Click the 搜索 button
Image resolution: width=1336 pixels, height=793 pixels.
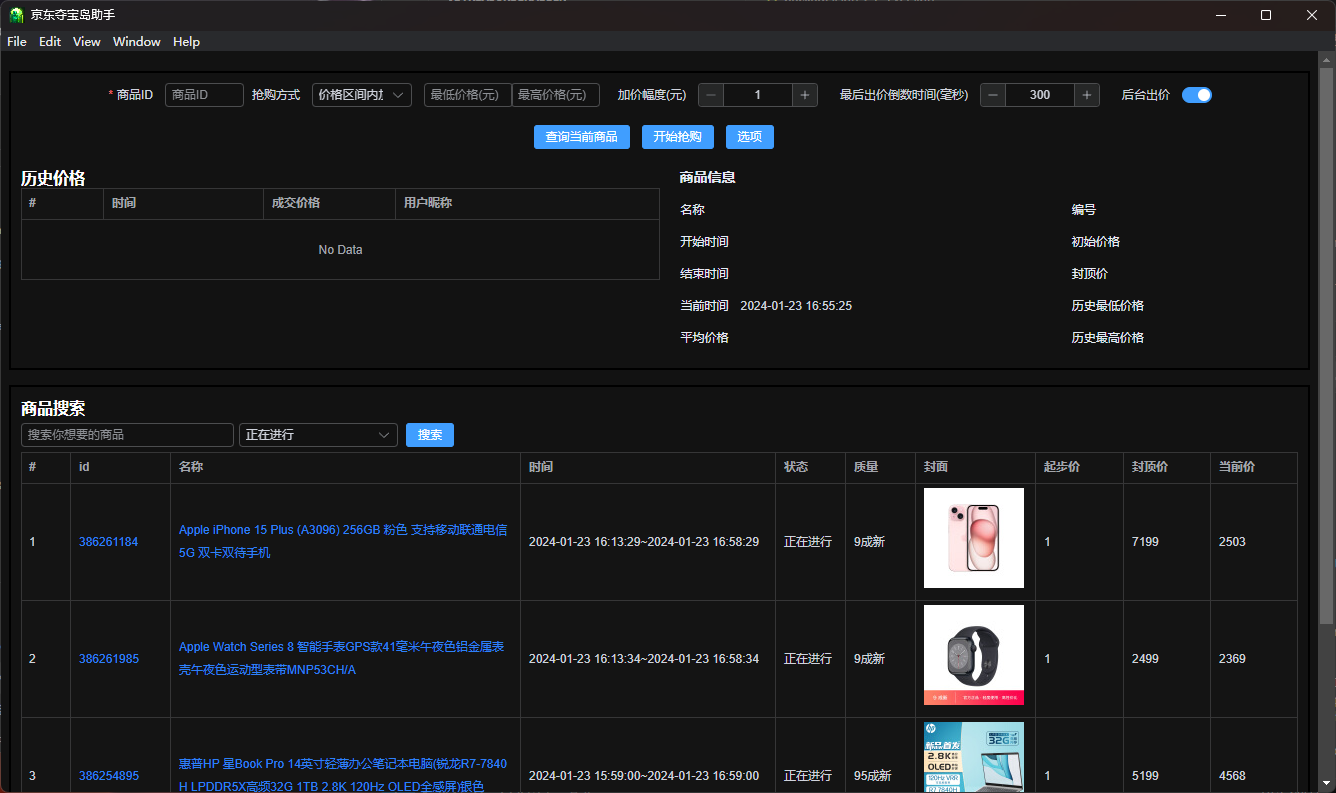(x=430, y=435)
